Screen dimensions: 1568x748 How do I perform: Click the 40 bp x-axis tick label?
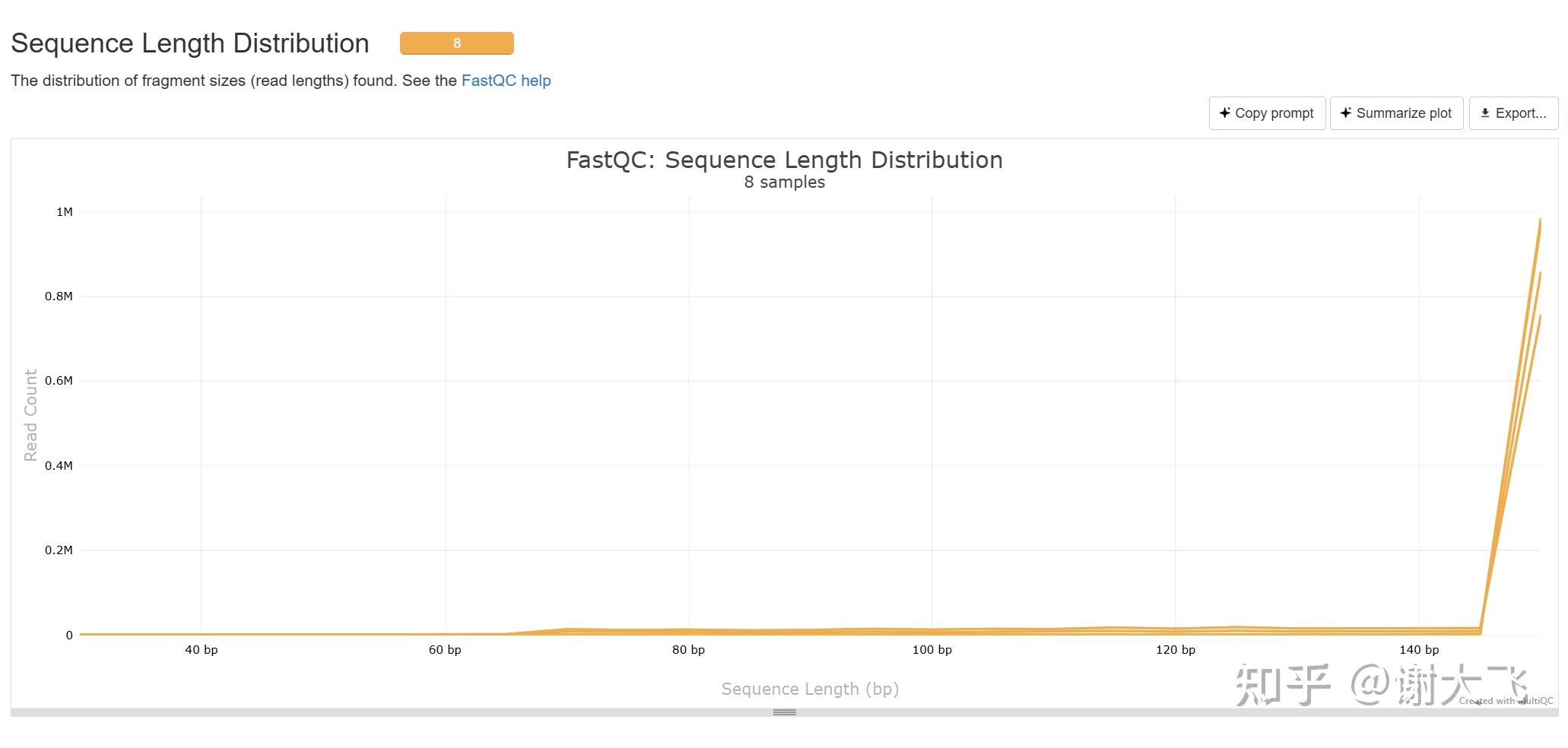pyautogui.click(x=201, y=650)
